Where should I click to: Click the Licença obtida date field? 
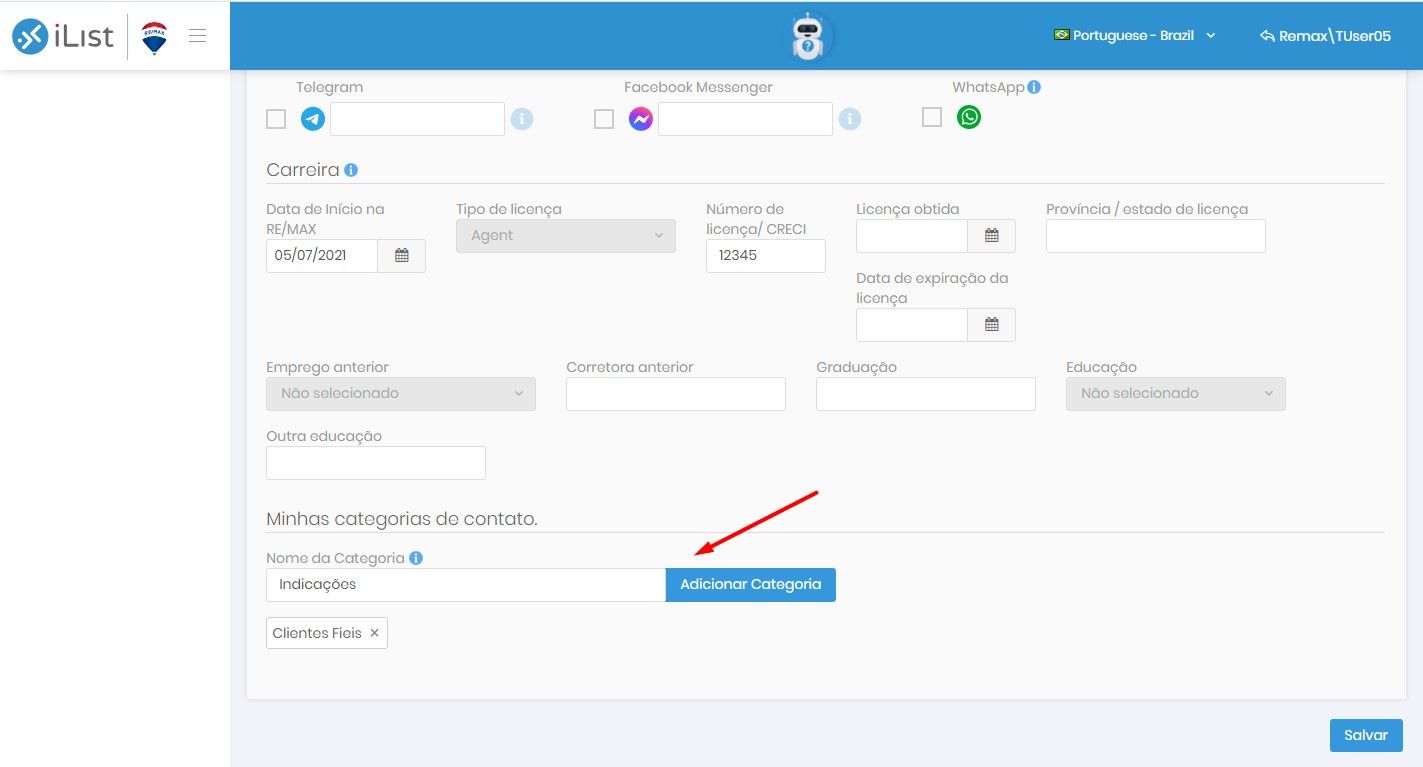click(912, 236)
